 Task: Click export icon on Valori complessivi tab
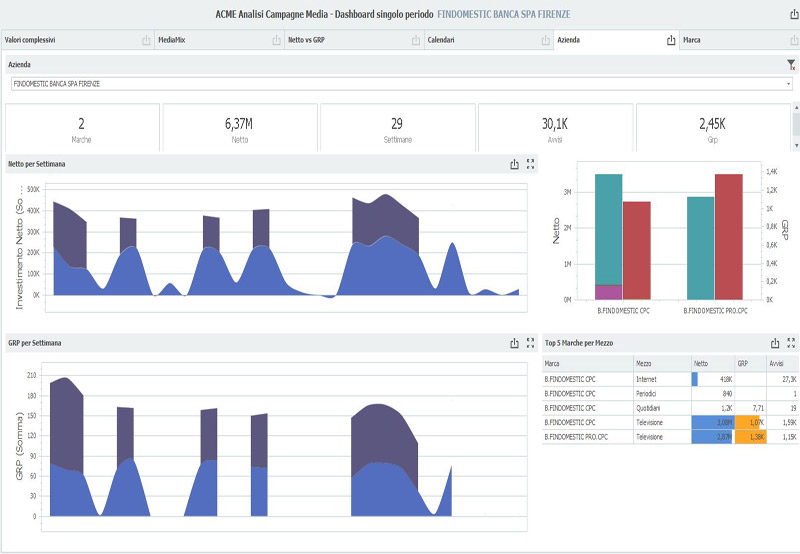coord(146,41)
